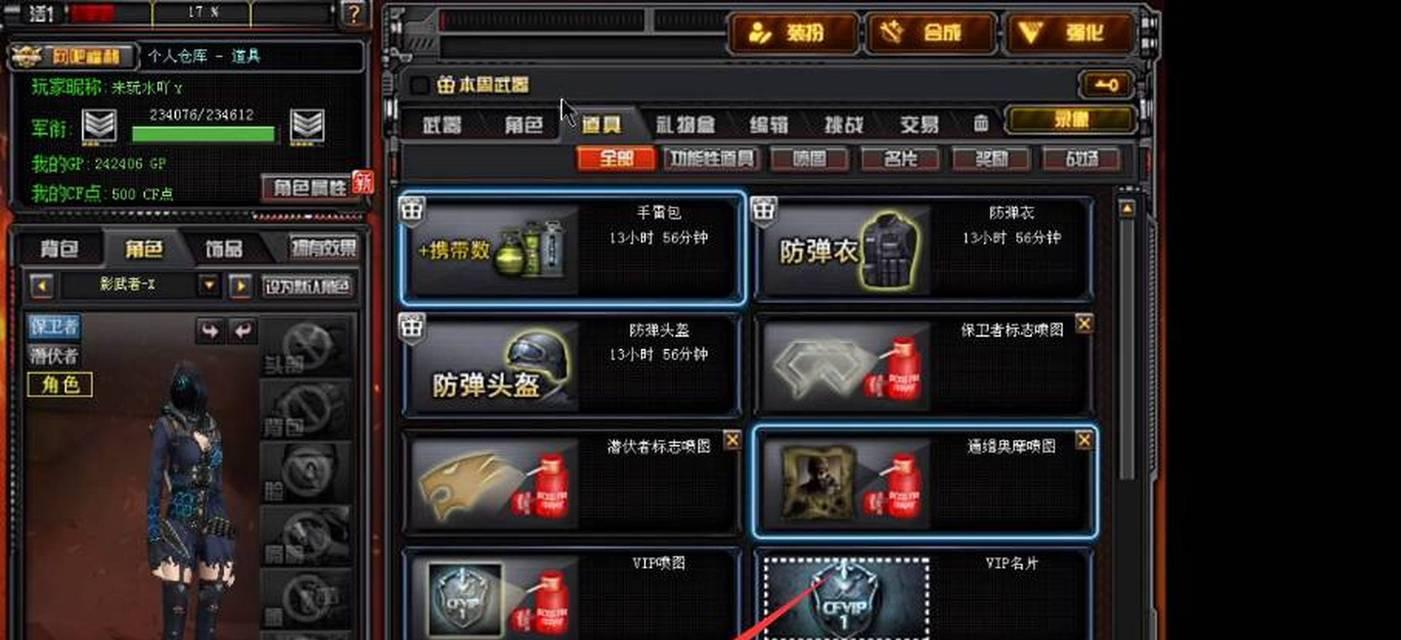
Task: Switch to the 武器 tab
Action: [x=441, y=126]
